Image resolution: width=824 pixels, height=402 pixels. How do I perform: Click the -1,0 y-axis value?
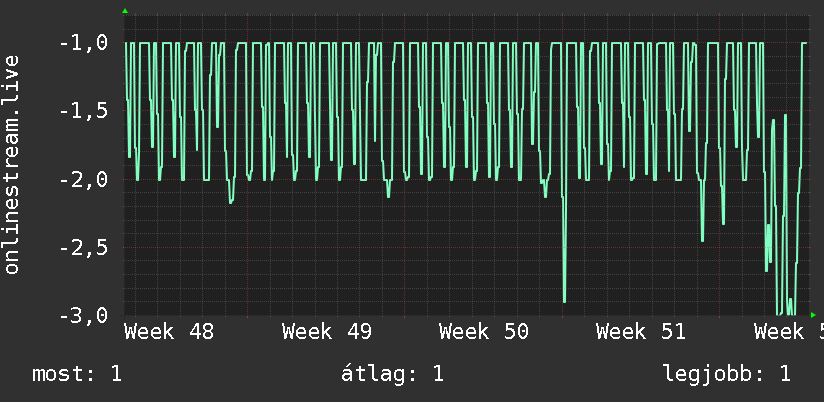coord(84,43)
